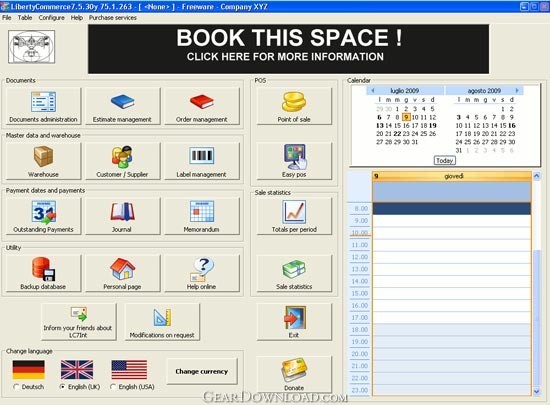Click the 23.00 time slot label
This screenshot has height=405, width=550.
pyautogui.click(x=360, y=390)
